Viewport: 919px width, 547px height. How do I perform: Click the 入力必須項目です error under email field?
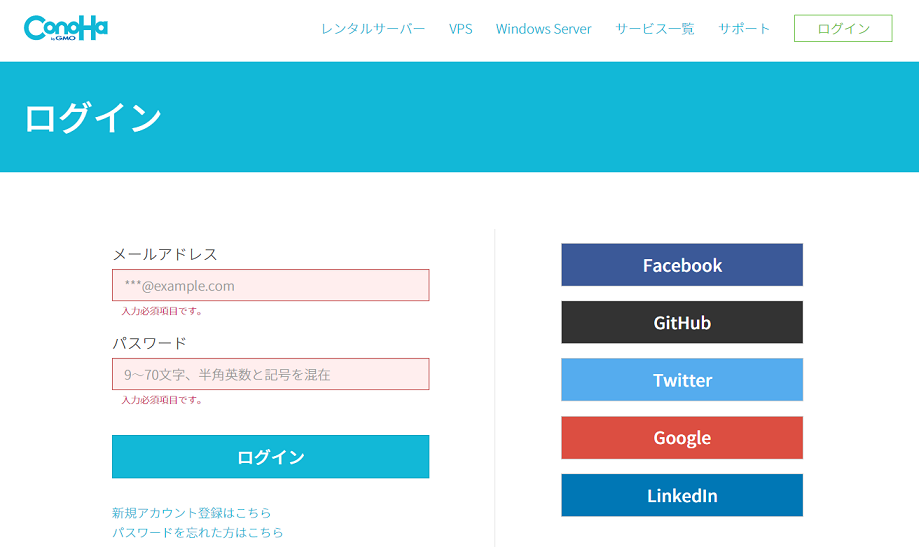pos(162,311)
